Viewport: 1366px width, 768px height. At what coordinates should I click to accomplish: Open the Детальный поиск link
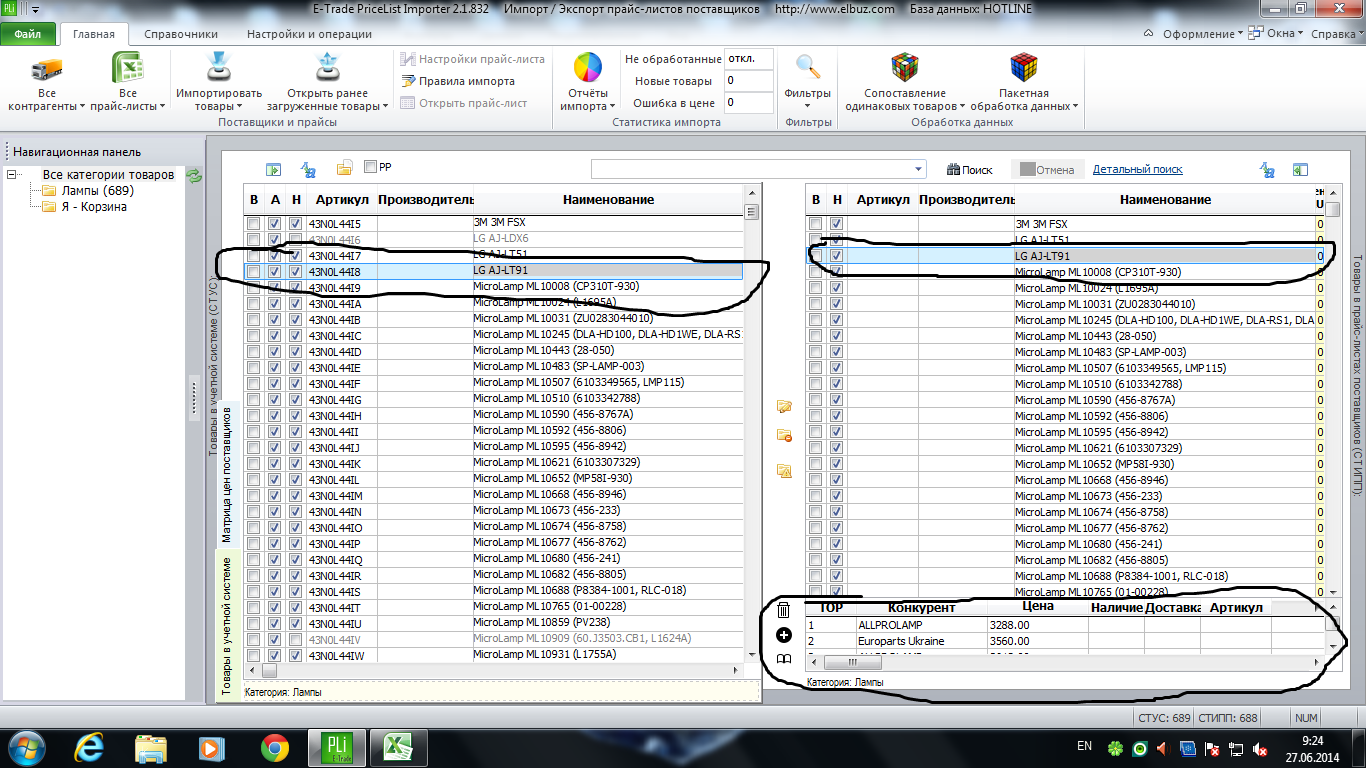pyautogui.click(x=1138, y=170)
